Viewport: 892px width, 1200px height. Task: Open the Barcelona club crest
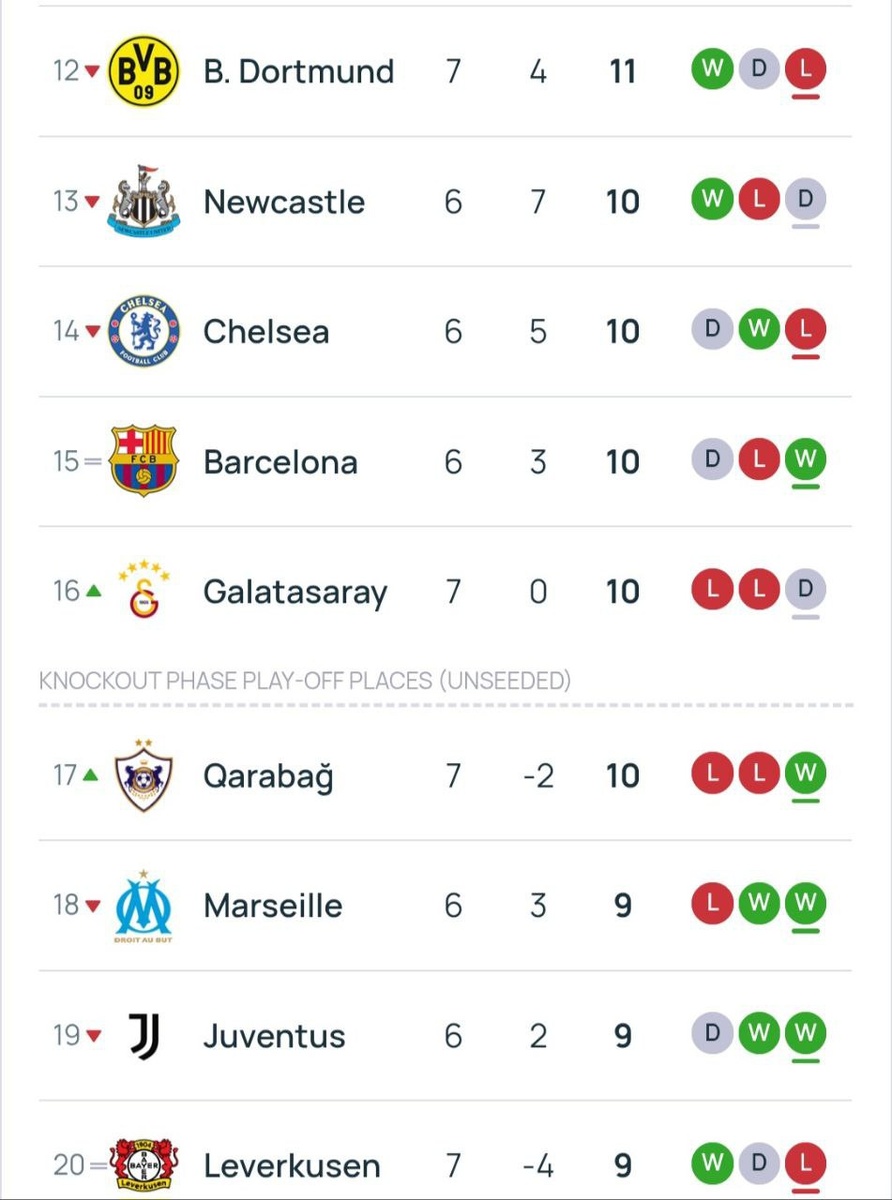point(143,461)
